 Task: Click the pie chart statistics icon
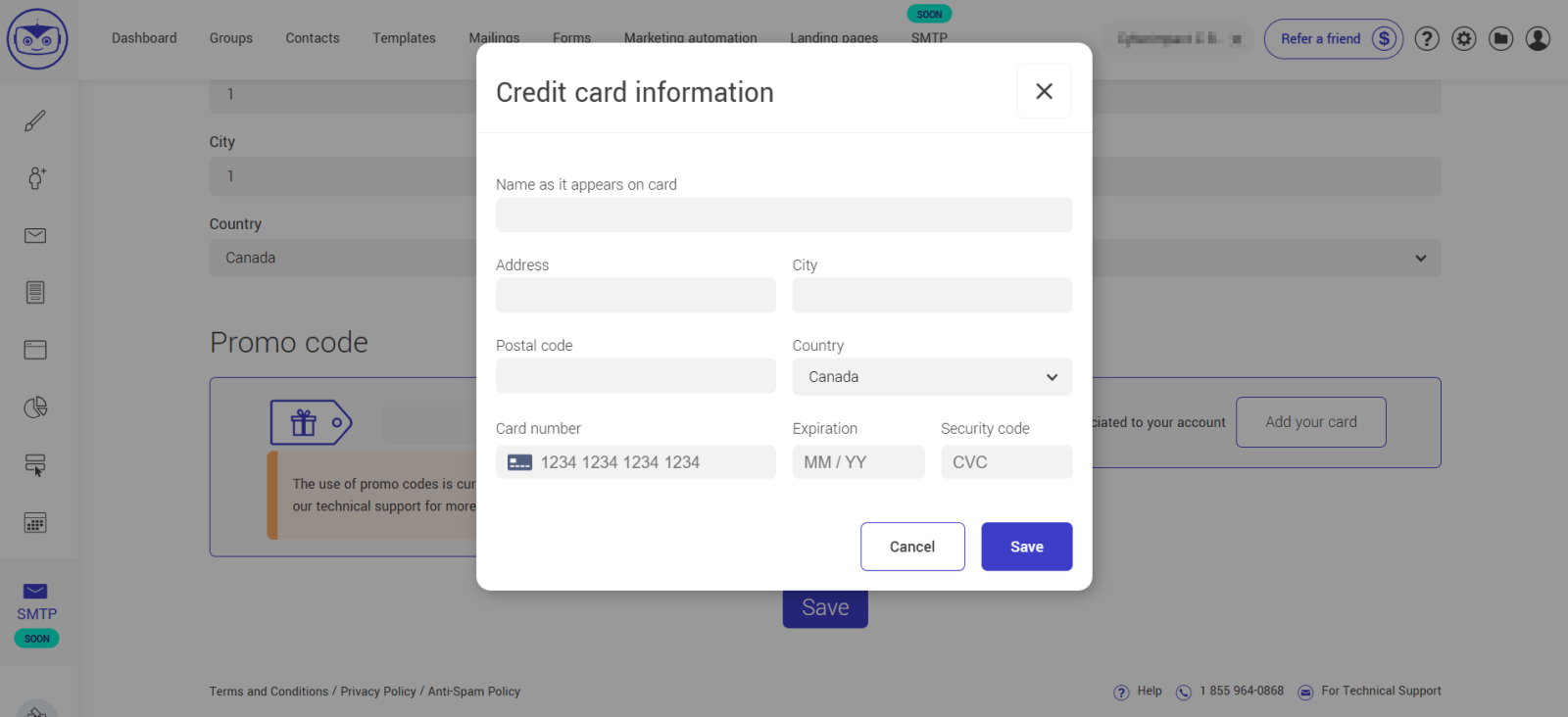(x=35, y=407)
